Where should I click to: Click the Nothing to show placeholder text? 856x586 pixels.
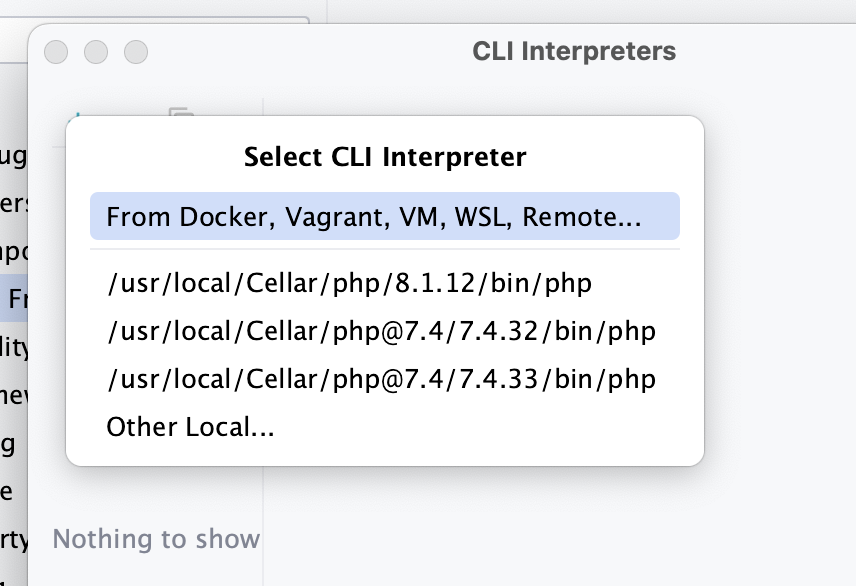click(x=156, y=539)
